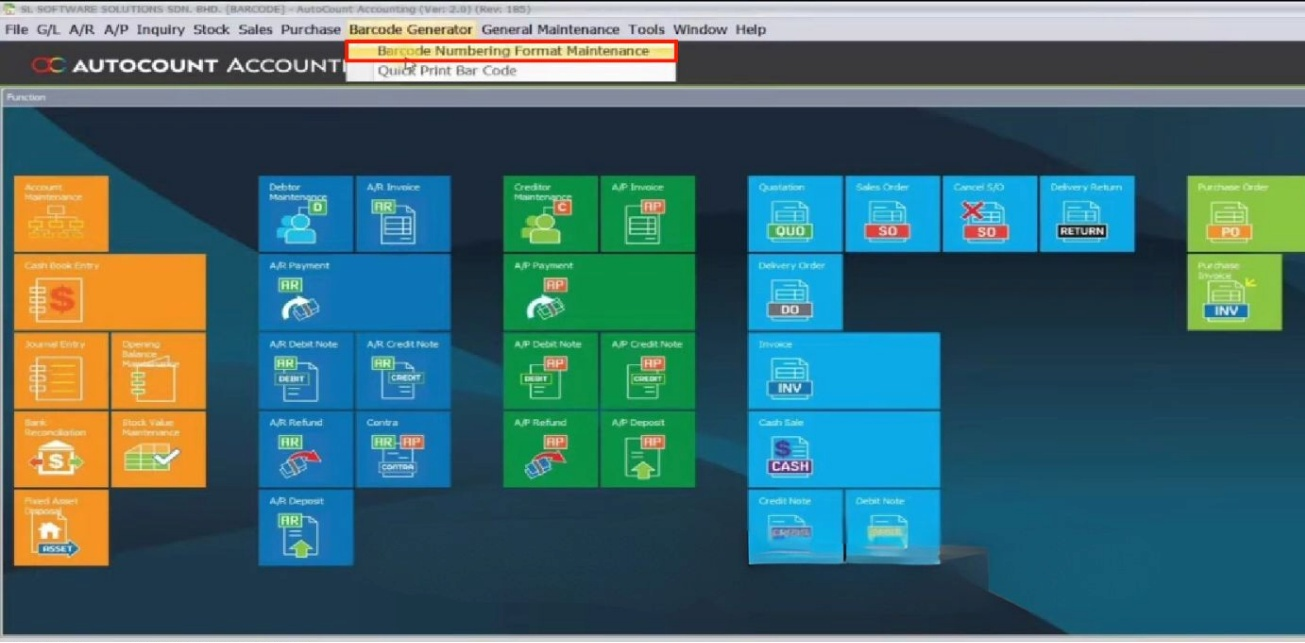Select Barcode Numbering Format Maintenance menu entry
The width and height of the screenshot is (1305, 643).
tap(512, 51)
